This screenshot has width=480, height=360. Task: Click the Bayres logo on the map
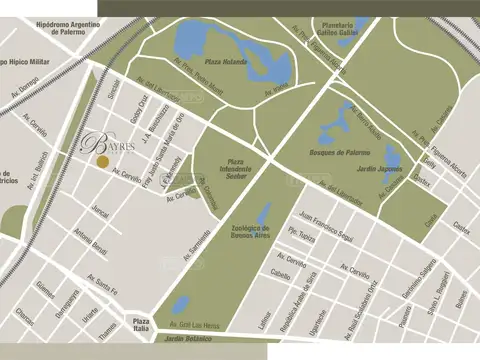[108, 144]
